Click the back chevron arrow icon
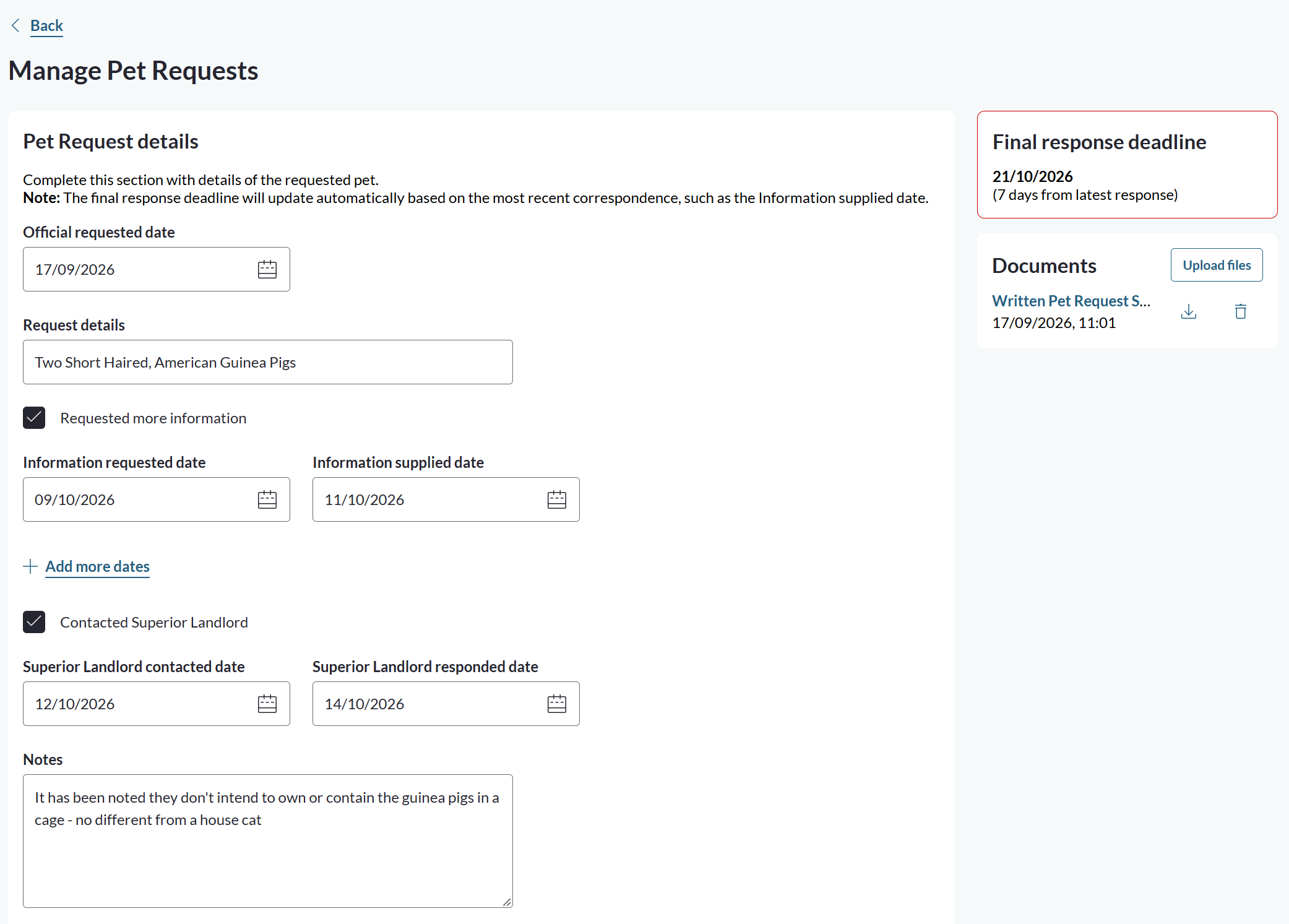This screenshot has height=924, width=1289. coord(15,25)
